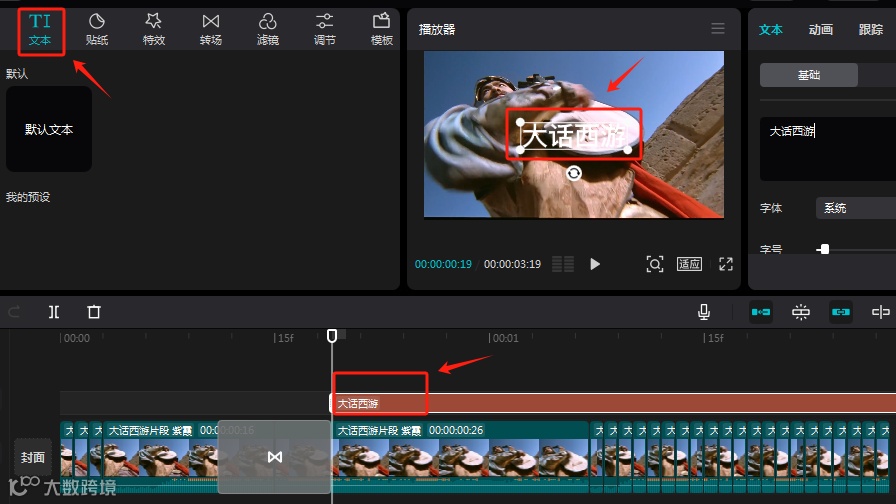Viewport: 896px width, 504px height.
Task: Delete selected clip with trash icon
Action: pyautogui.click(x=94, y=312)
